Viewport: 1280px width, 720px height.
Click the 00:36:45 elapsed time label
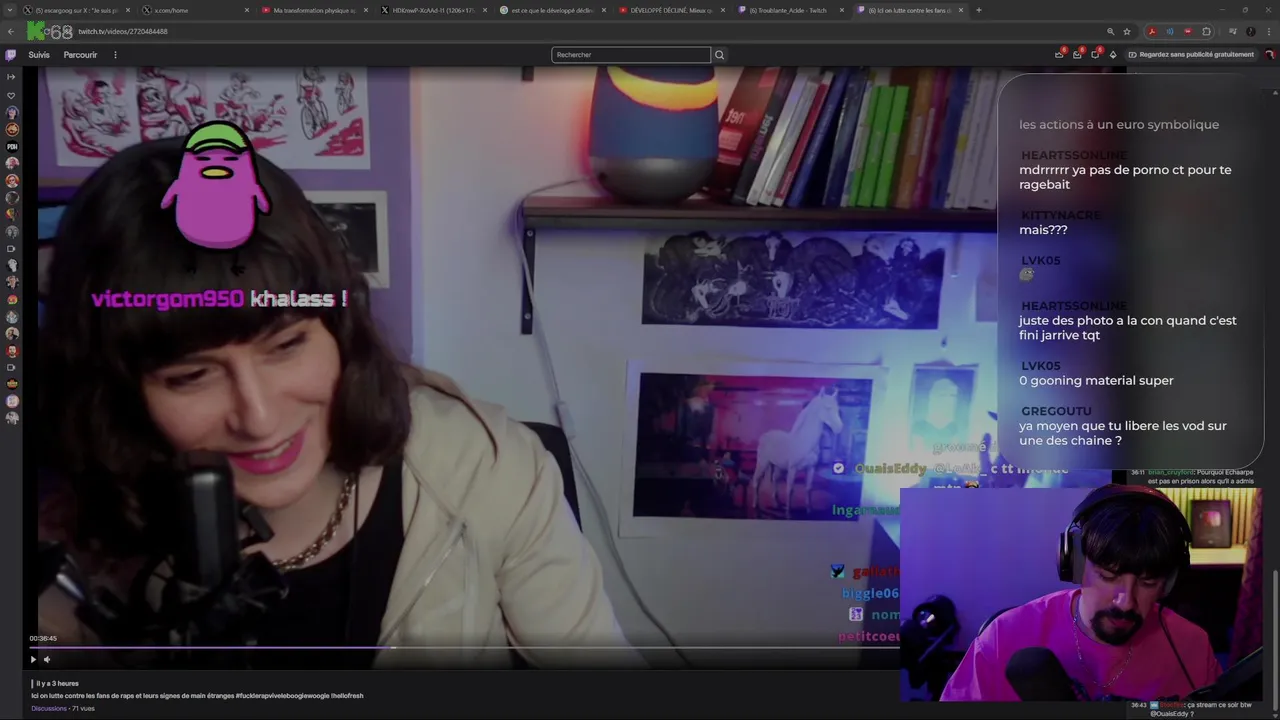(43, 638)
